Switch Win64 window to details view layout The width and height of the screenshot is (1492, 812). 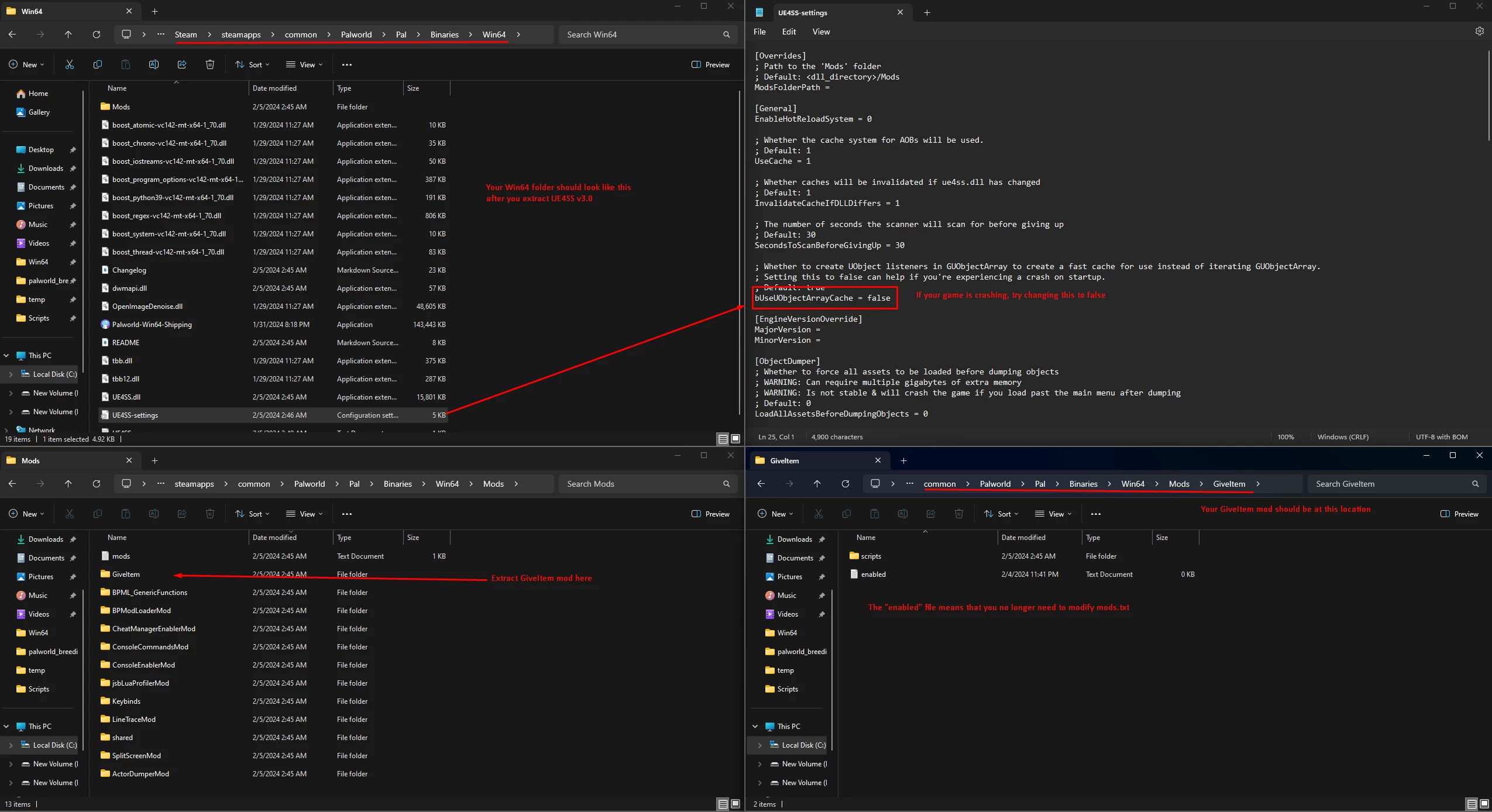click(x=723, y=439)
